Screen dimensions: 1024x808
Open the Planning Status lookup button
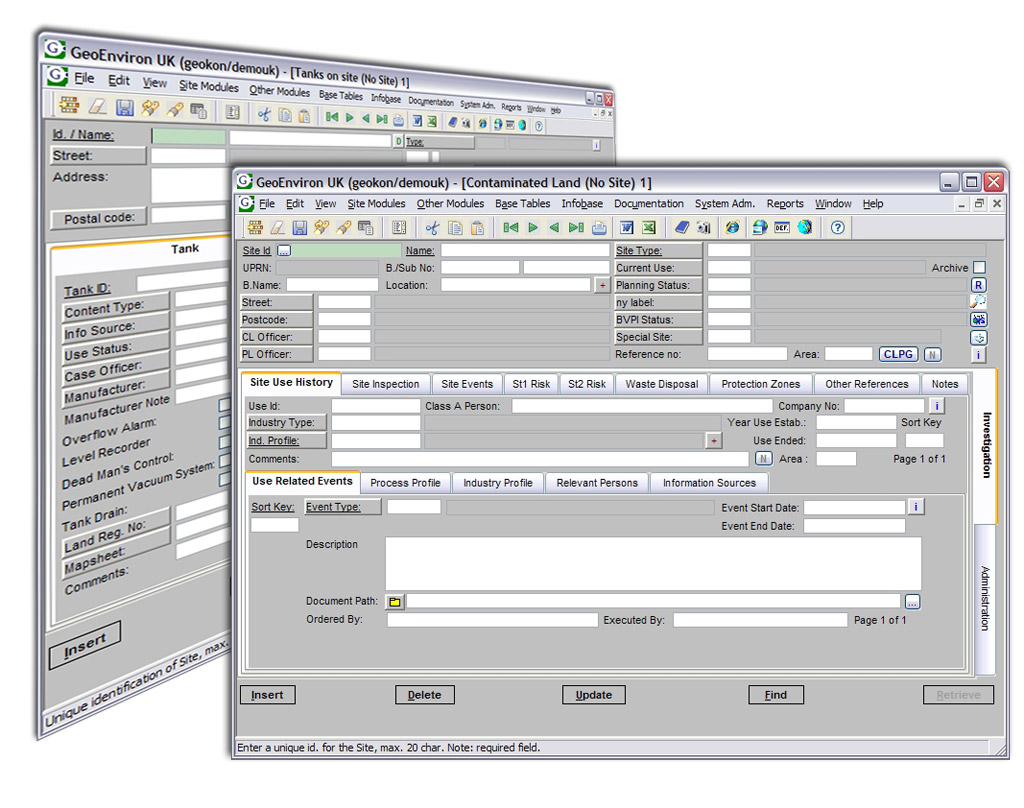click(x=658, y=285)
